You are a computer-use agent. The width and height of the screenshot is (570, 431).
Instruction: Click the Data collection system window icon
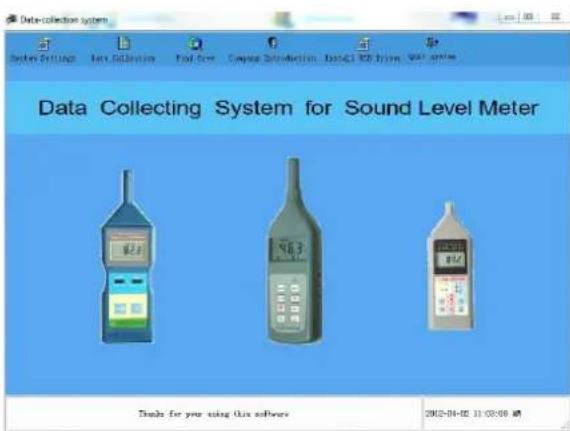12,19
